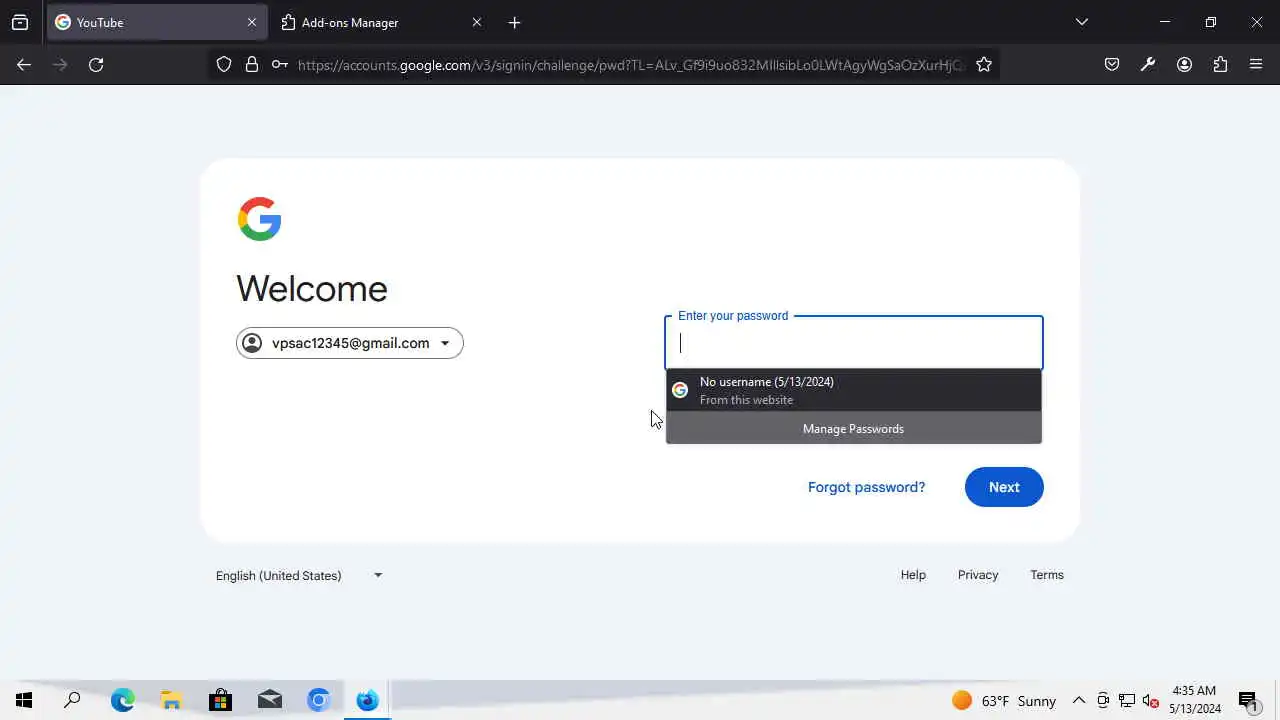Open the notification center icon
This screenshot has height=720, width=1280.
[x=1248, y=701]
